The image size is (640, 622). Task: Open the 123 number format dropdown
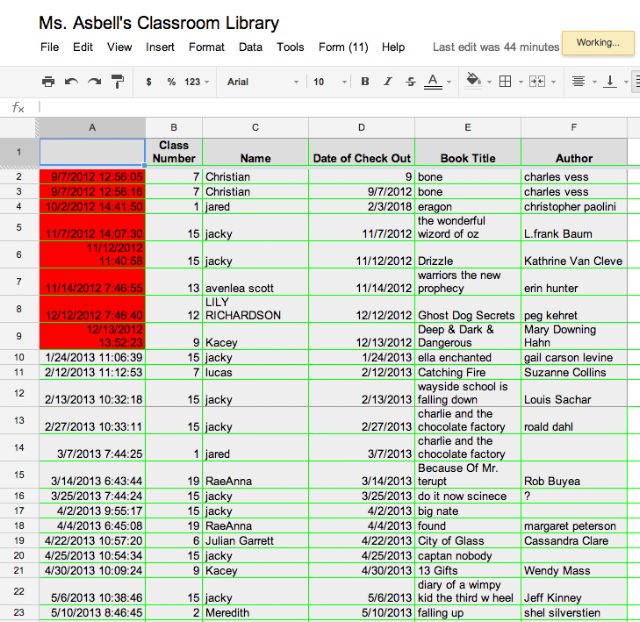(196, 82)
